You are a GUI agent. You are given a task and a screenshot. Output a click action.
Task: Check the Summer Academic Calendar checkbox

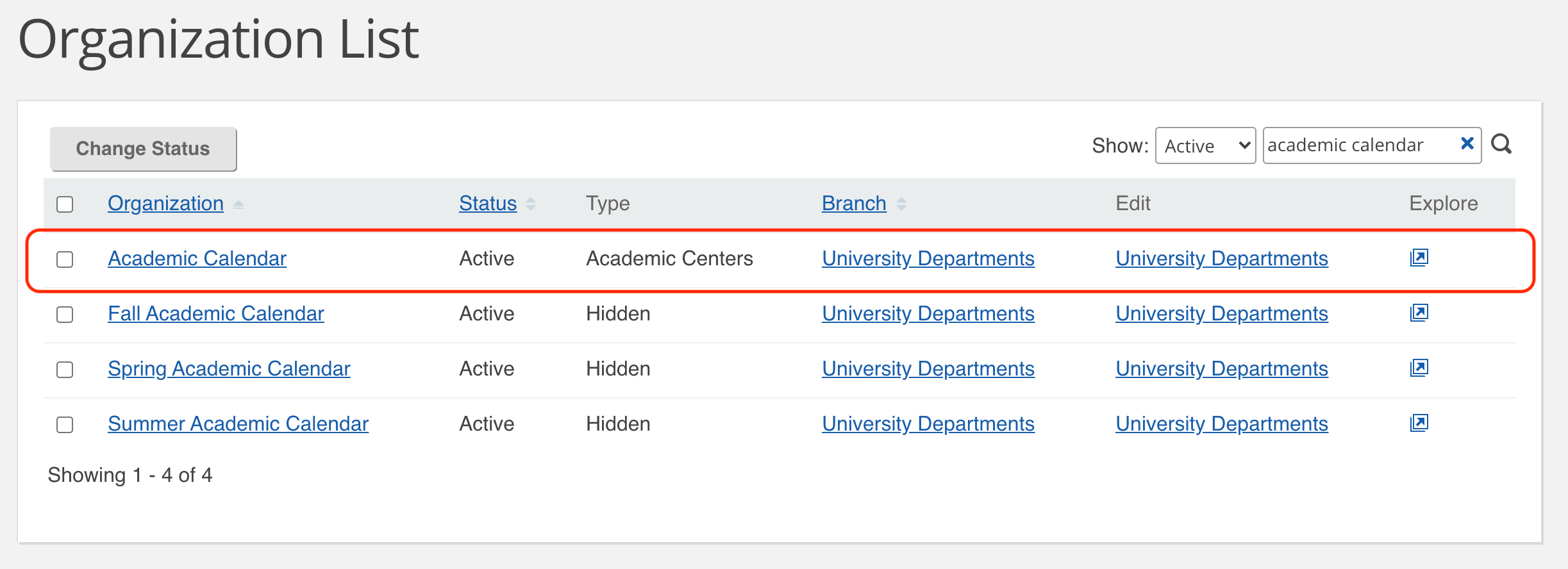click(65, 425)
